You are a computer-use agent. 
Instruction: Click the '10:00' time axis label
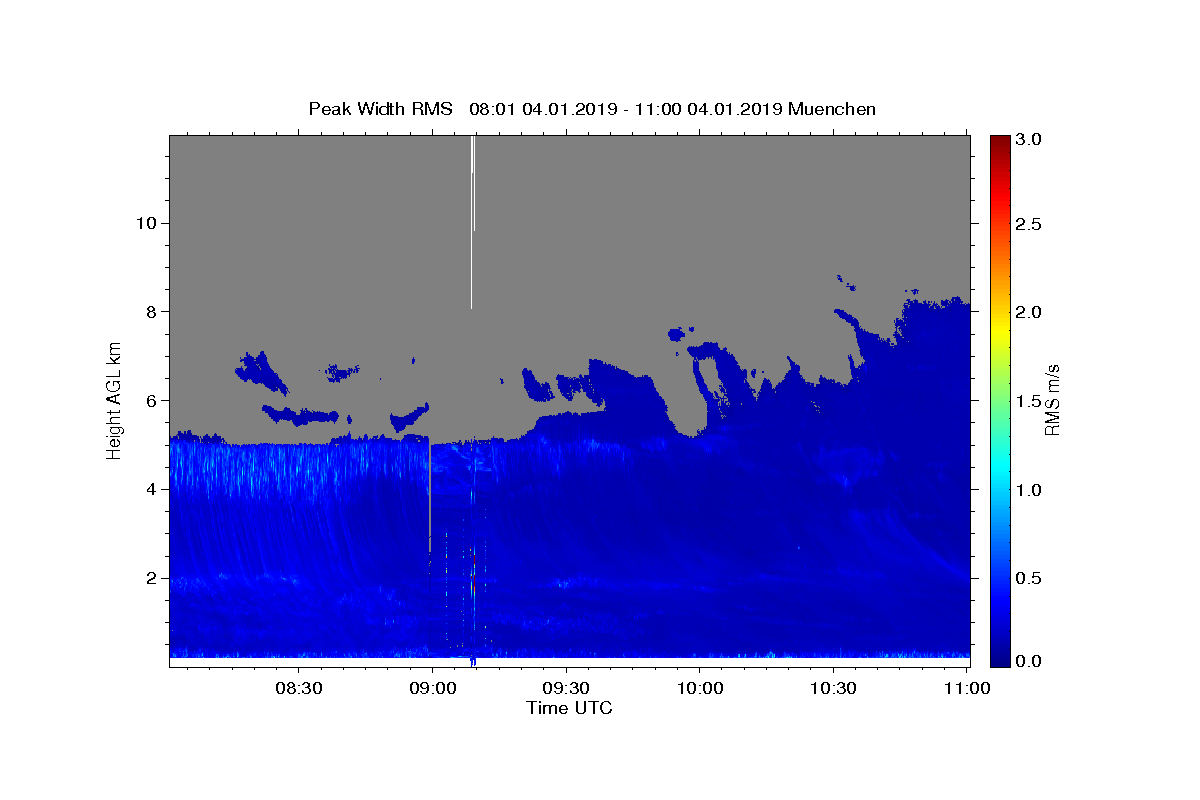click(699, 688)
